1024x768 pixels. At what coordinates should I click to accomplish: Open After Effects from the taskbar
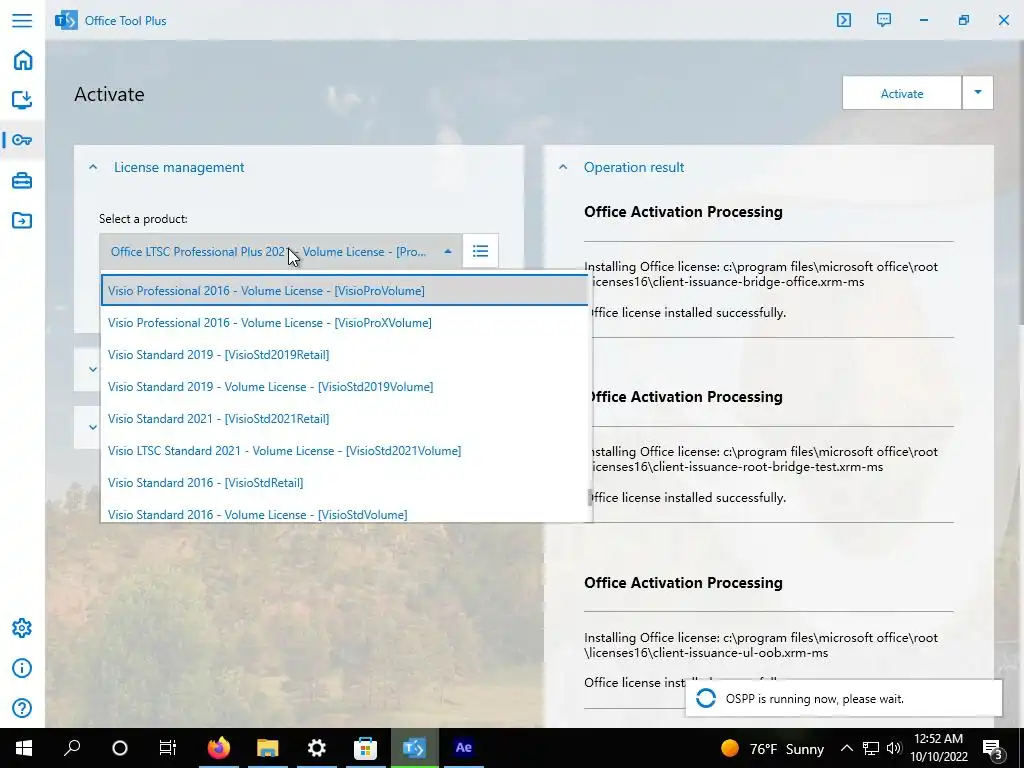(x=464, y=748)
